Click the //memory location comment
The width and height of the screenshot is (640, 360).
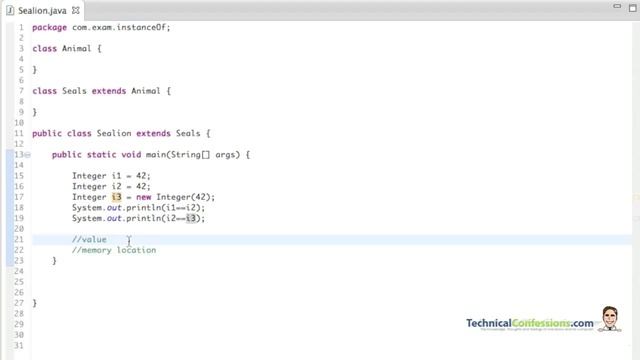(114, 250)
